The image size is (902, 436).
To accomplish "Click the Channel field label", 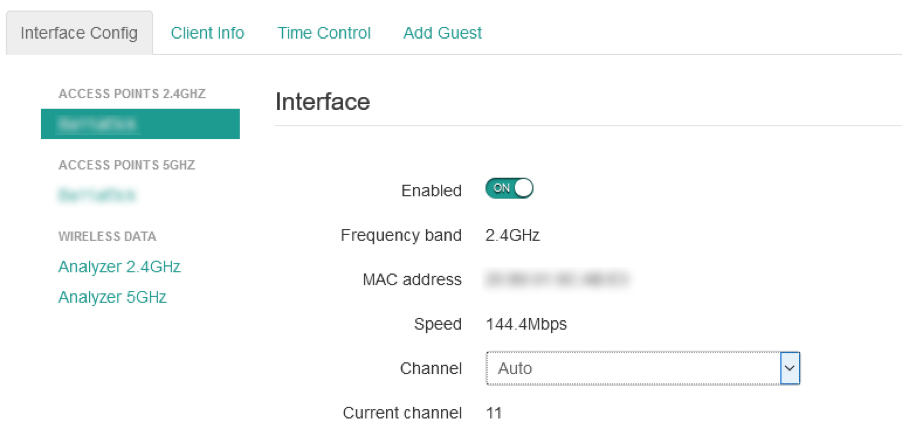I will 431,368.
